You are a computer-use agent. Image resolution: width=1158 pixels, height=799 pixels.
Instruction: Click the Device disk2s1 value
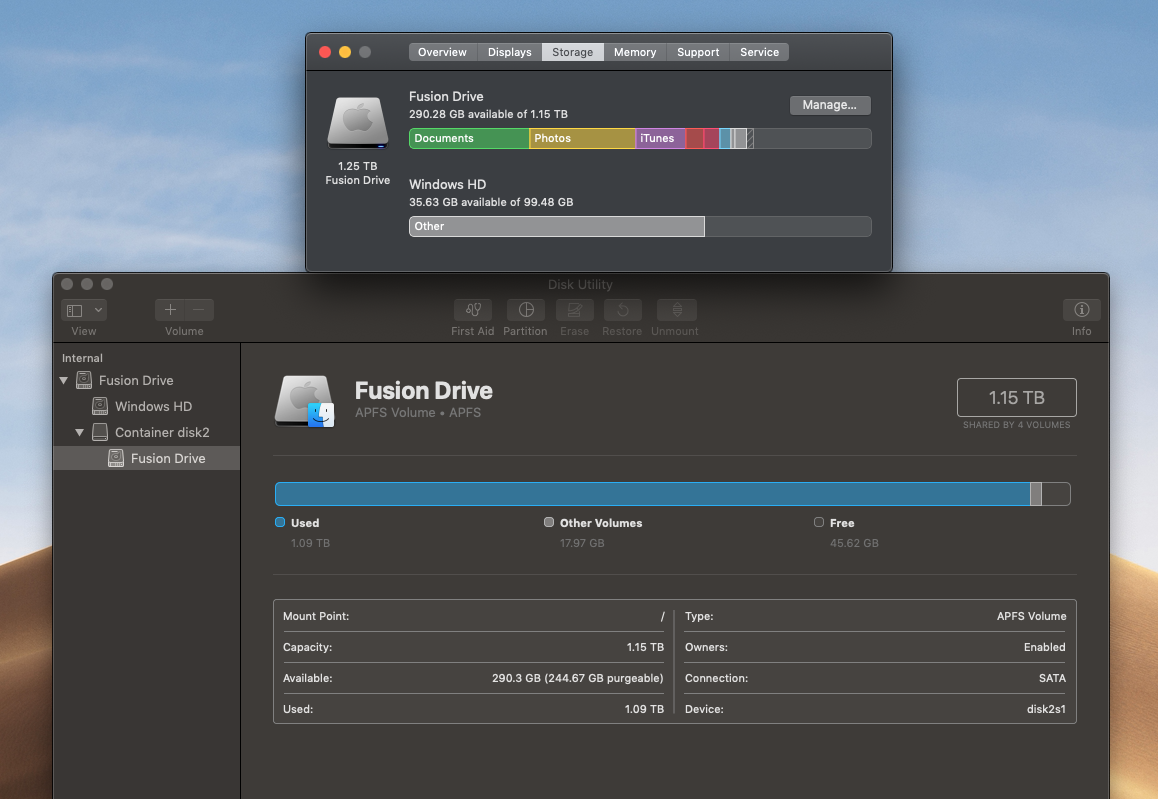pos(1046,709)
